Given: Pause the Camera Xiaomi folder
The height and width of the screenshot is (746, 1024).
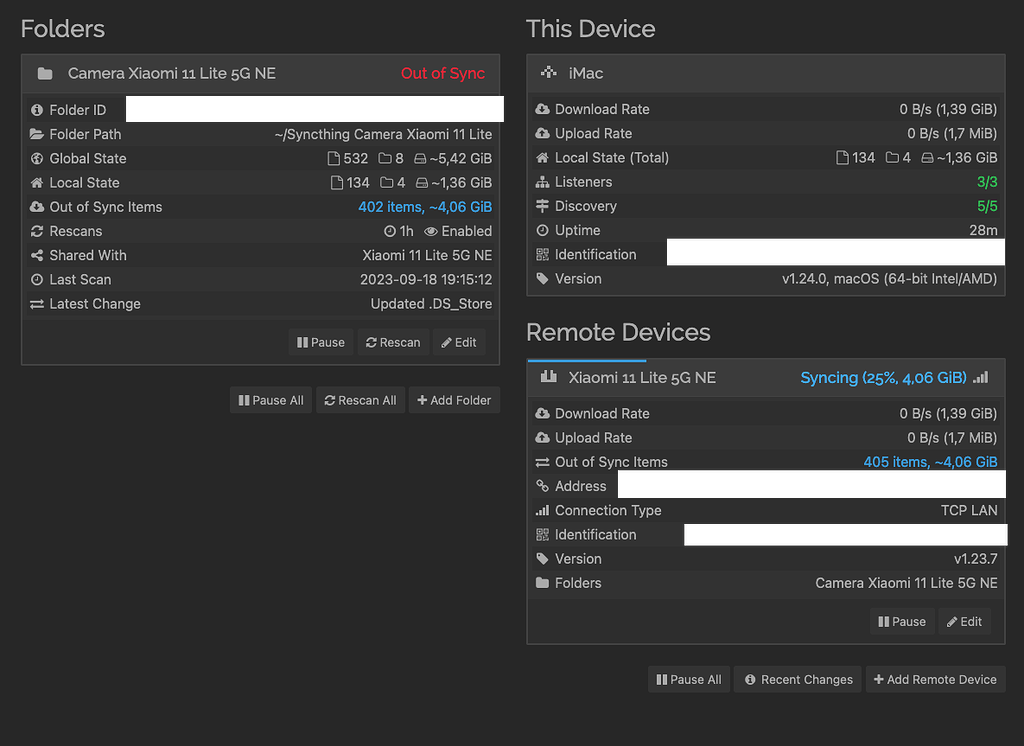Looking at the screenshot, I should 320,342.
